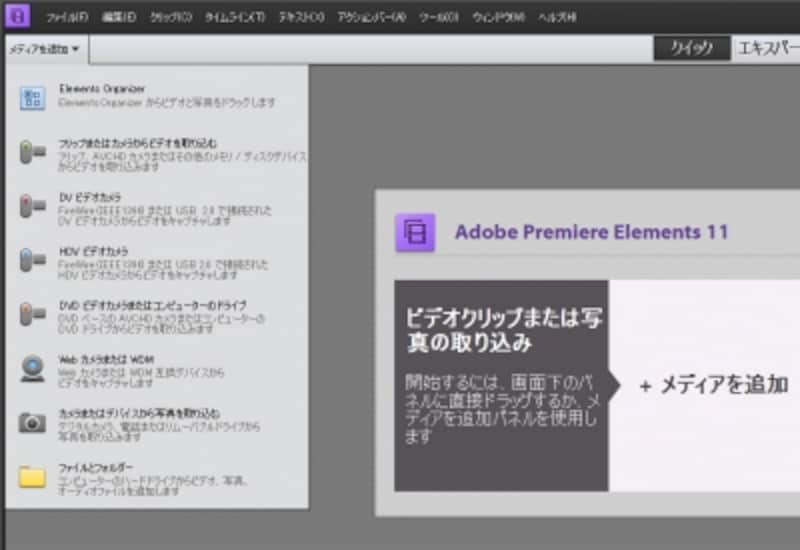800x550 pixels.
Task: Open the 編集(E) menu
Action: pos(119,17)
